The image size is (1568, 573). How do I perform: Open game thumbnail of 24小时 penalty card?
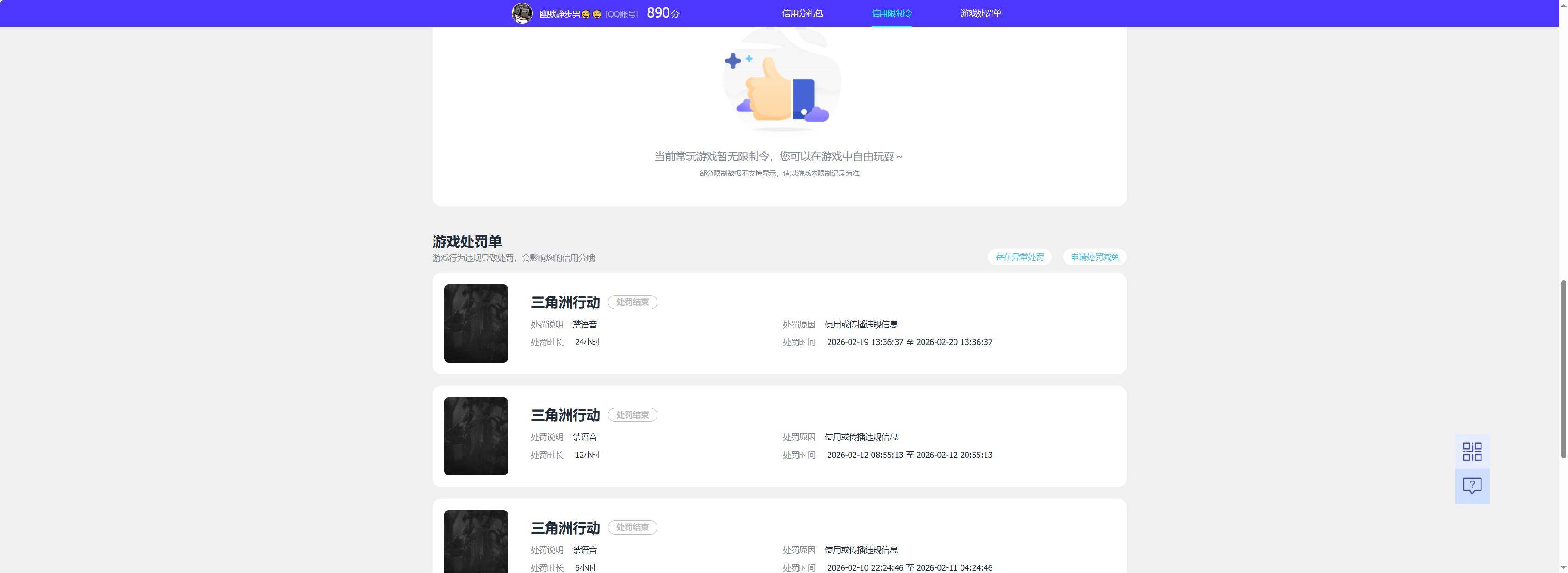pyautogui.click(x=476, y=324)
